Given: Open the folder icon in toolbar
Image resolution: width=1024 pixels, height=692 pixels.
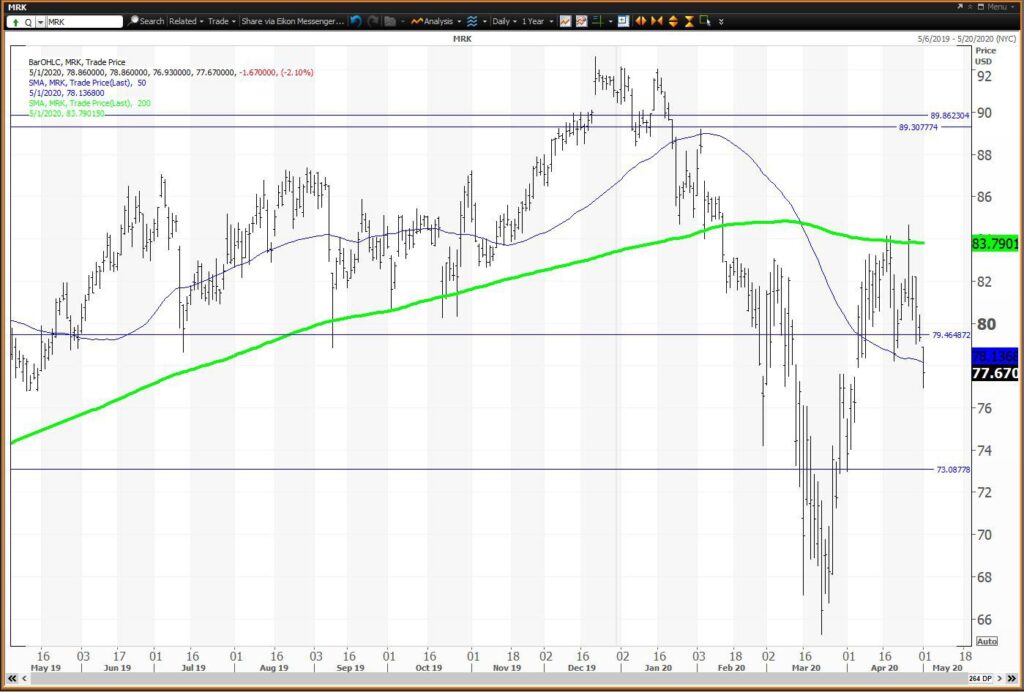Looking at the screenshot, I should click(x=391, y=22).
